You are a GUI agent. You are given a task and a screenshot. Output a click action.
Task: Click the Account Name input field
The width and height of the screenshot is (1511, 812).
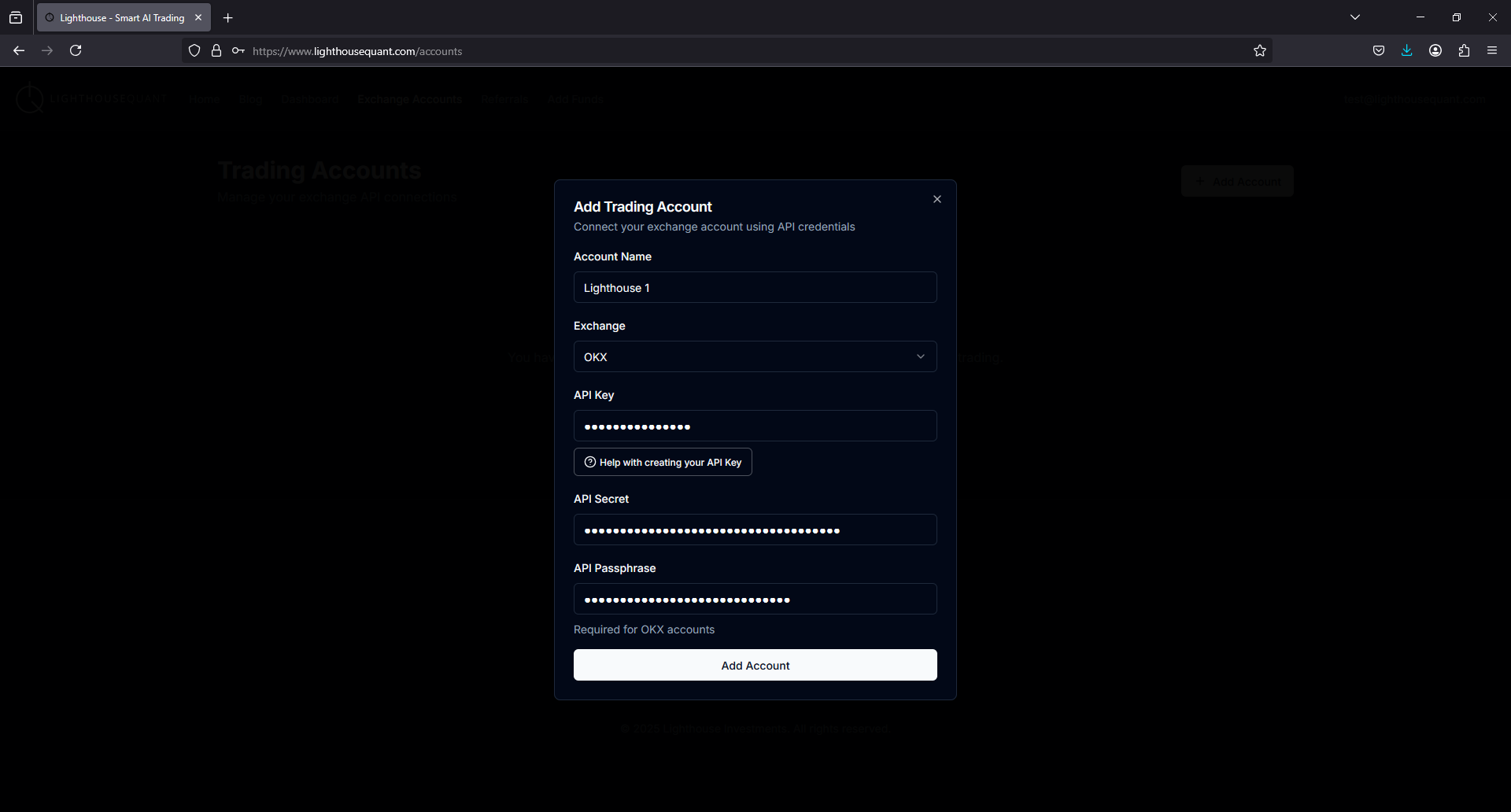click(x=755, y=287)
